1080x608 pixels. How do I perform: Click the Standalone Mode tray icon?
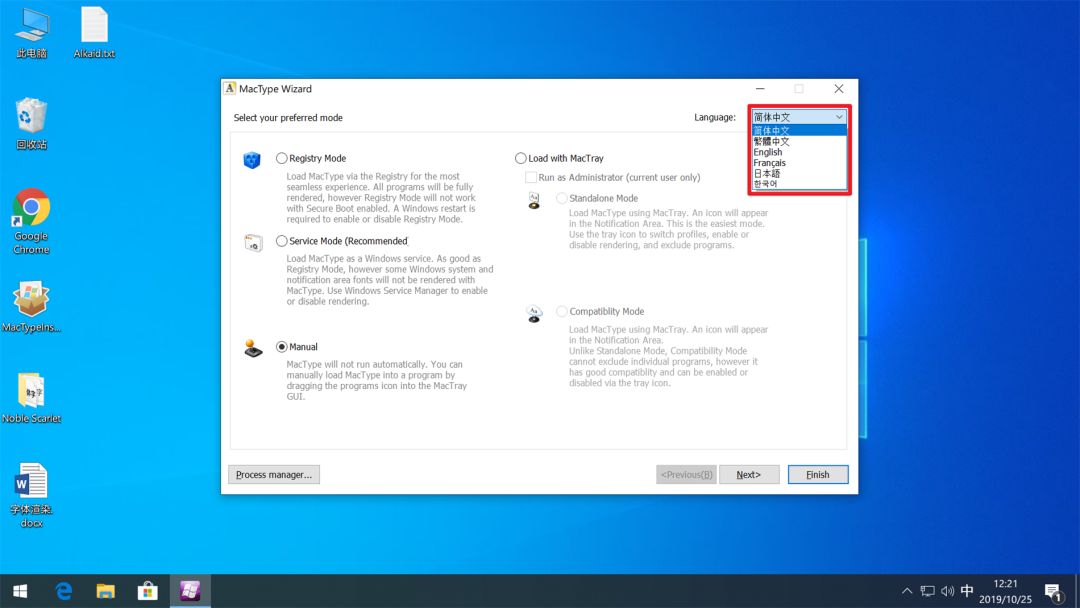(534, 200)
